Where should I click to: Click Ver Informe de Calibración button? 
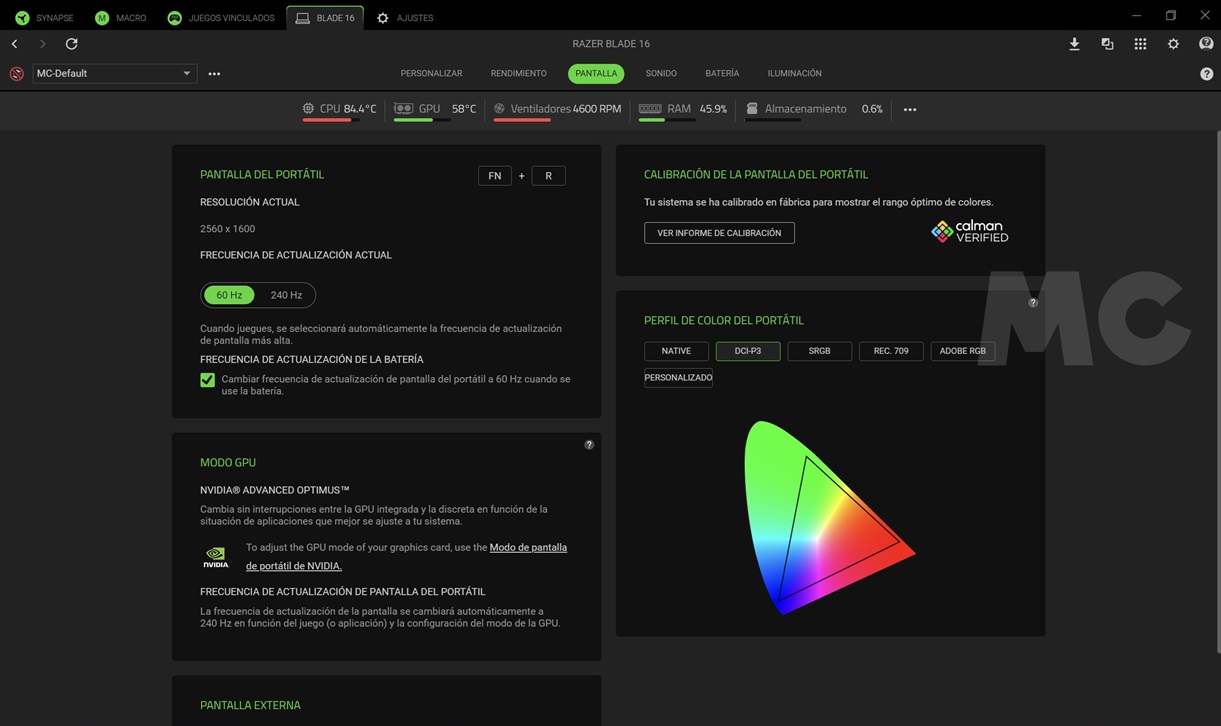pyautogui.click(x=719, y=233)
